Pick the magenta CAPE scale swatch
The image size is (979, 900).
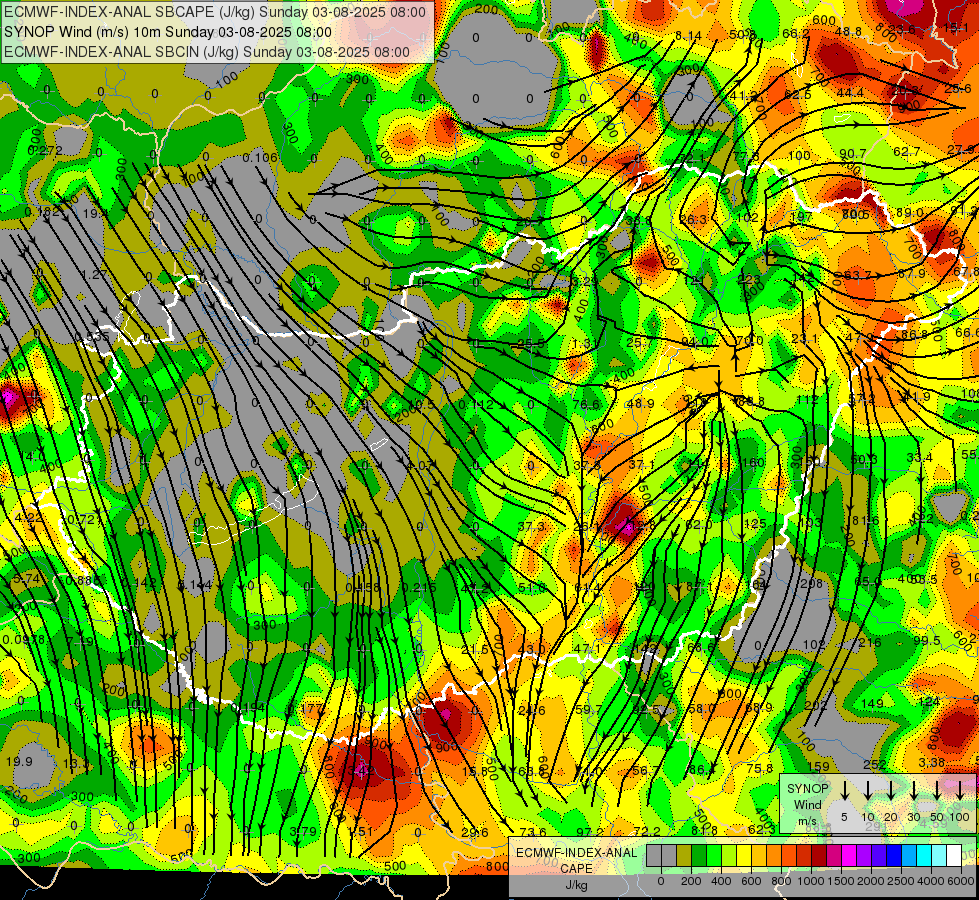(x=849, y=856)
